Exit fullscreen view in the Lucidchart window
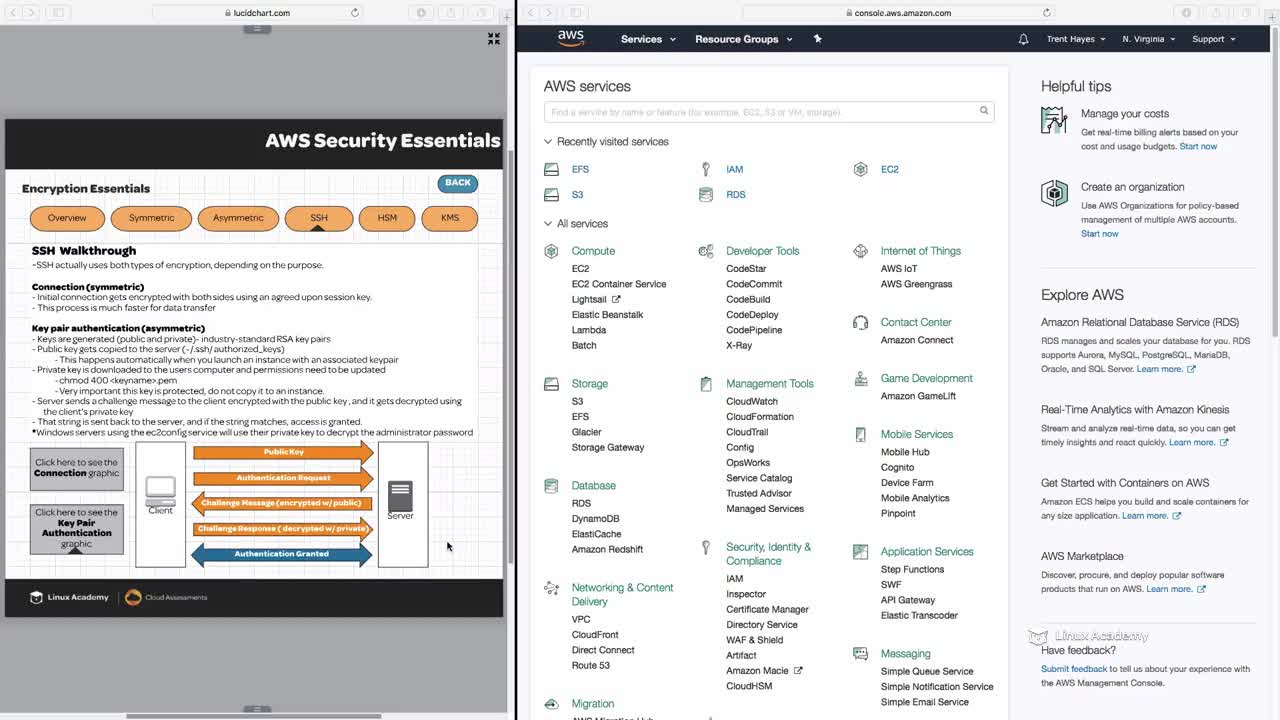The width and height of the screenshot is (1280, 720). (x=493, y=38)
